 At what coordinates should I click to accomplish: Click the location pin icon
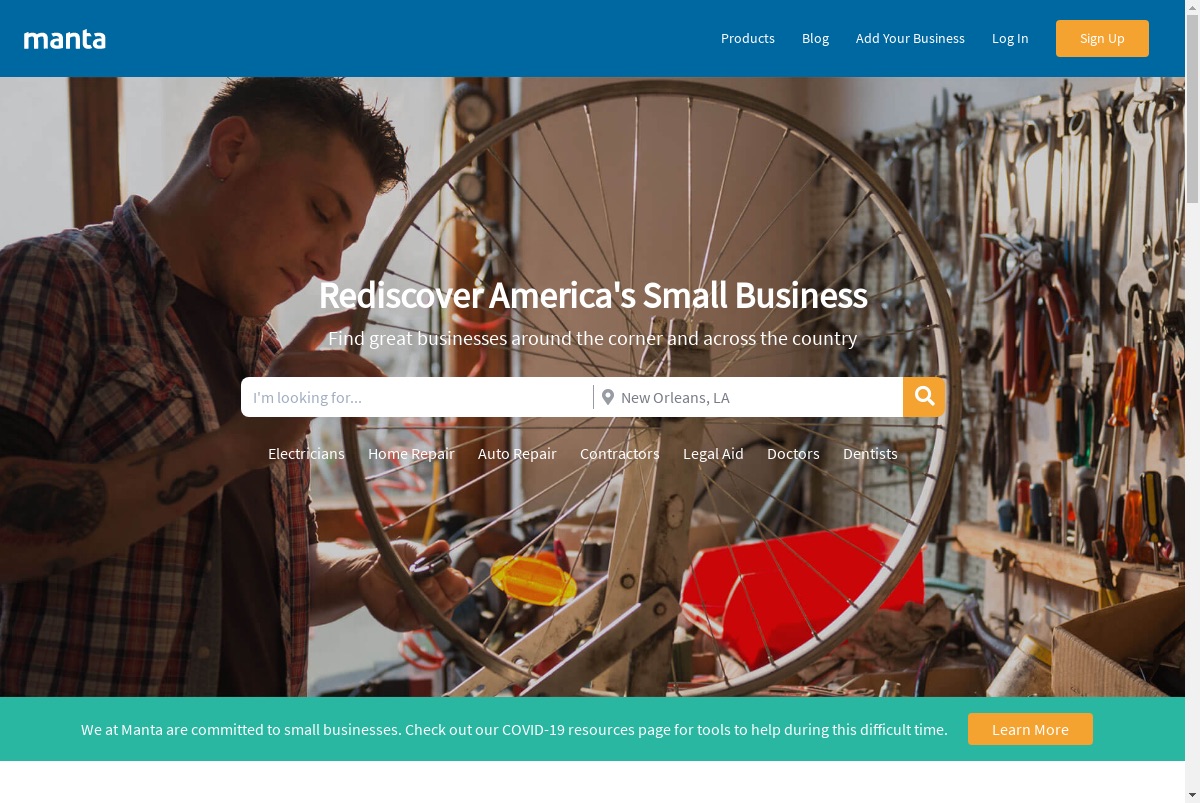pos(607,397)
